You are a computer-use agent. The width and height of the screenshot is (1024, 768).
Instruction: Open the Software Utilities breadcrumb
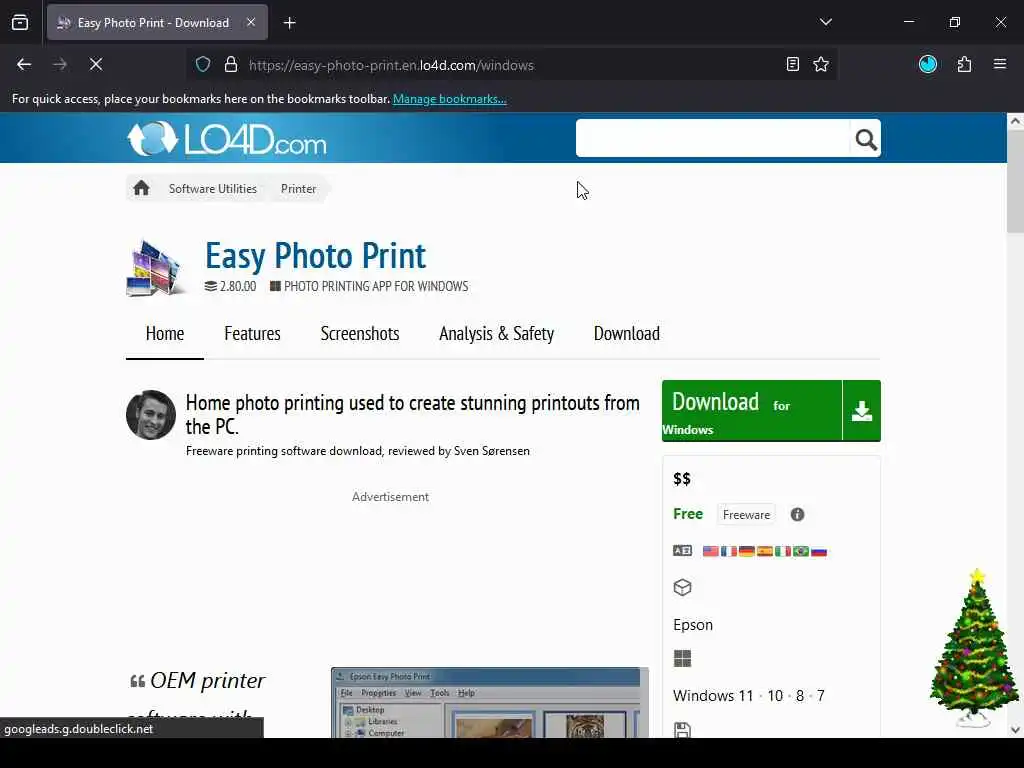coord(213,189)
